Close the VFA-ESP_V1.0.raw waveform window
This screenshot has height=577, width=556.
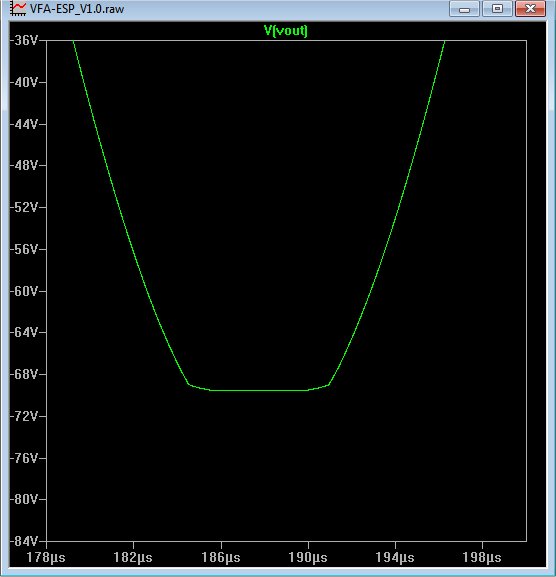pos(530,9)
